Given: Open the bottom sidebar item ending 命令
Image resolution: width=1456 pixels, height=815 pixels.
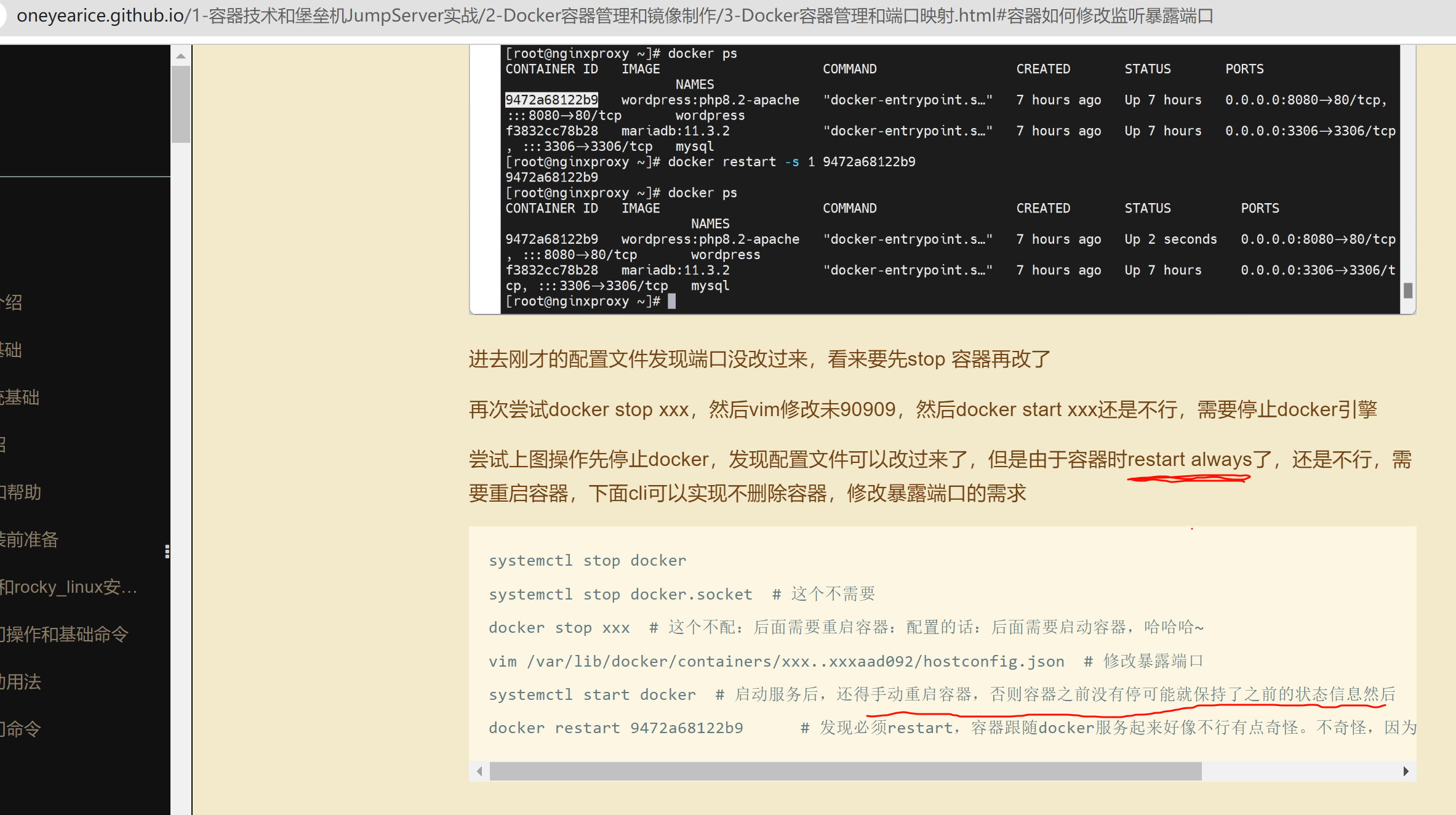Looking at the screenshot, I should (x=21, y=729).
